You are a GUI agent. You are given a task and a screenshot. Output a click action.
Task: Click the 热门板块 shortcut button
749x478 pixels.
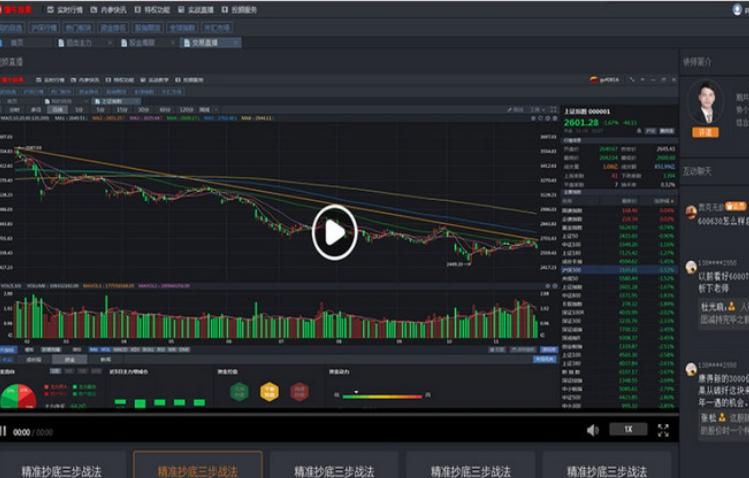point(78,28)
